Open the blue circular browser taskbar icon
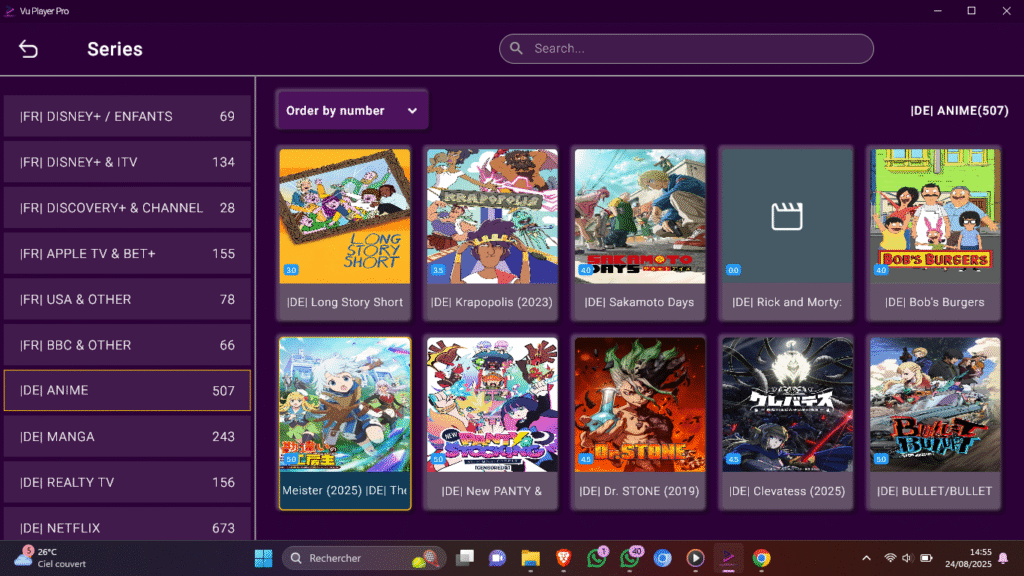The image size is (1024, 576). point(663,558)
